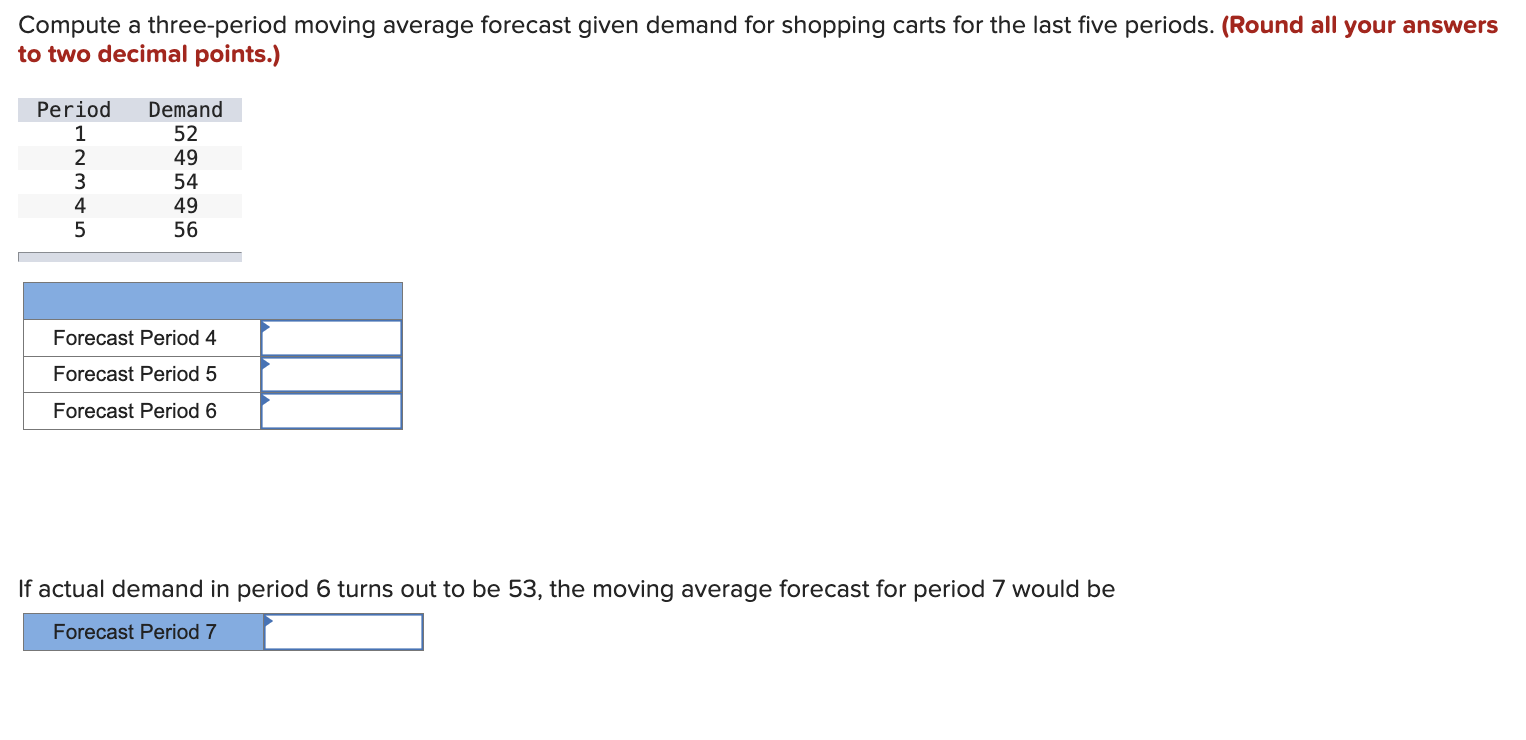Select the Forecast Period 7 label cell
Viewport: 1526px width, 740px height.
point(141,631)
